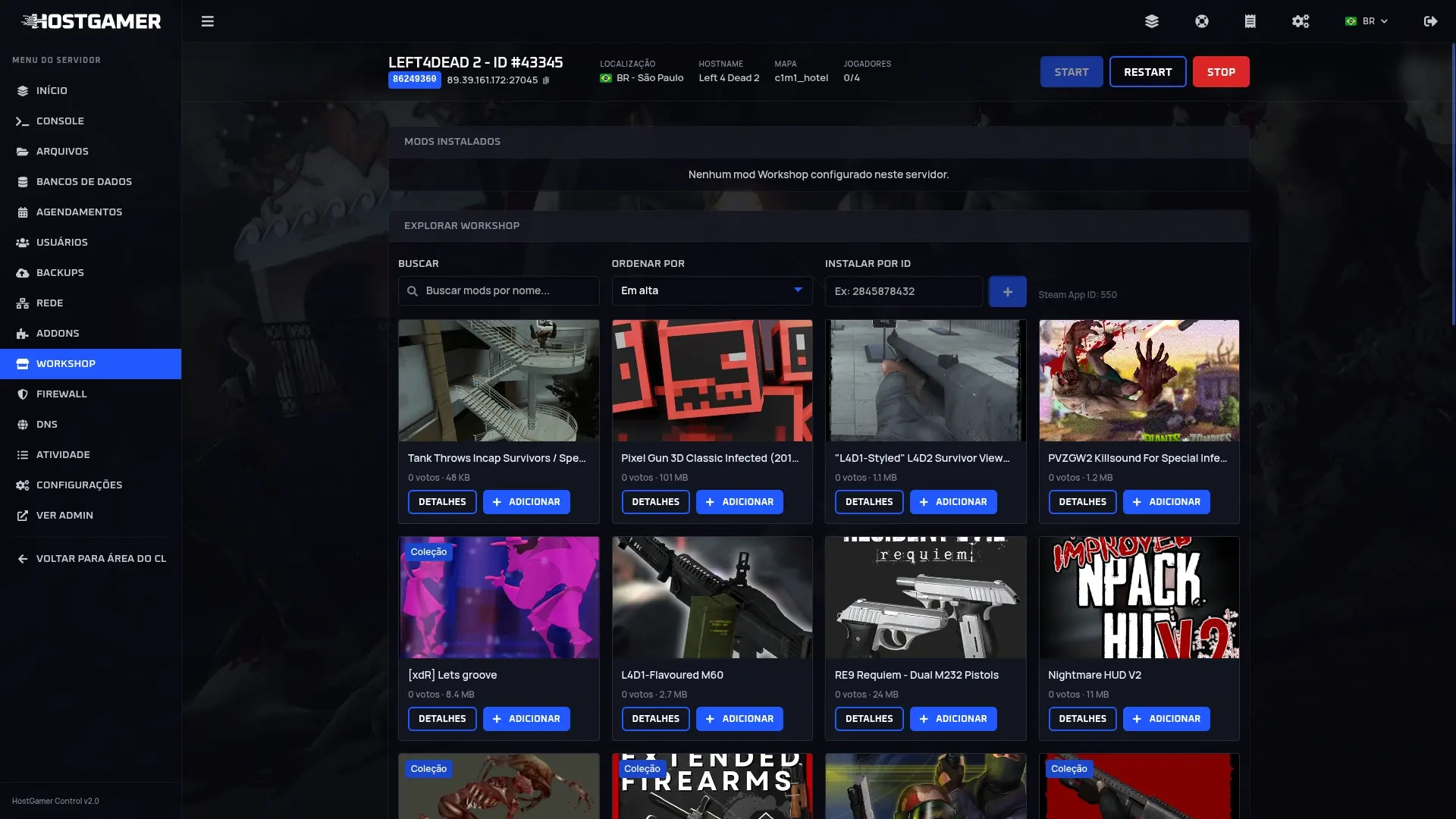The image size is (1456, 819).
Task: Click the START server button
Action: tap(1072, 72)
